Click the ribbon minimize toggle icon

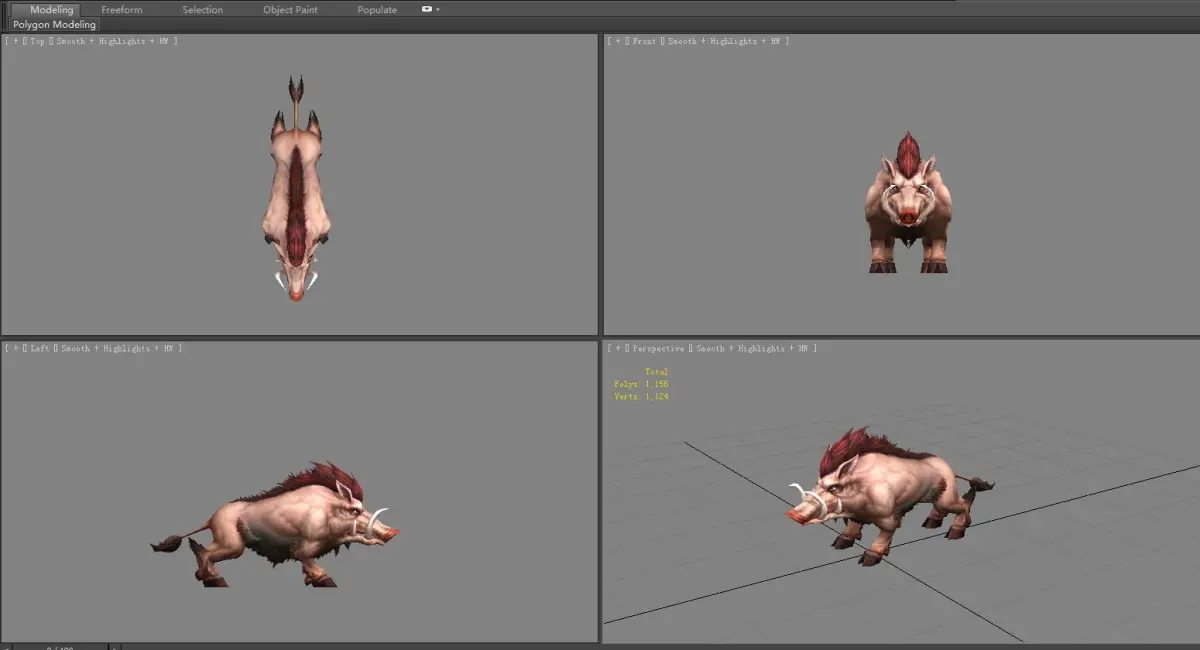(427, 9)
